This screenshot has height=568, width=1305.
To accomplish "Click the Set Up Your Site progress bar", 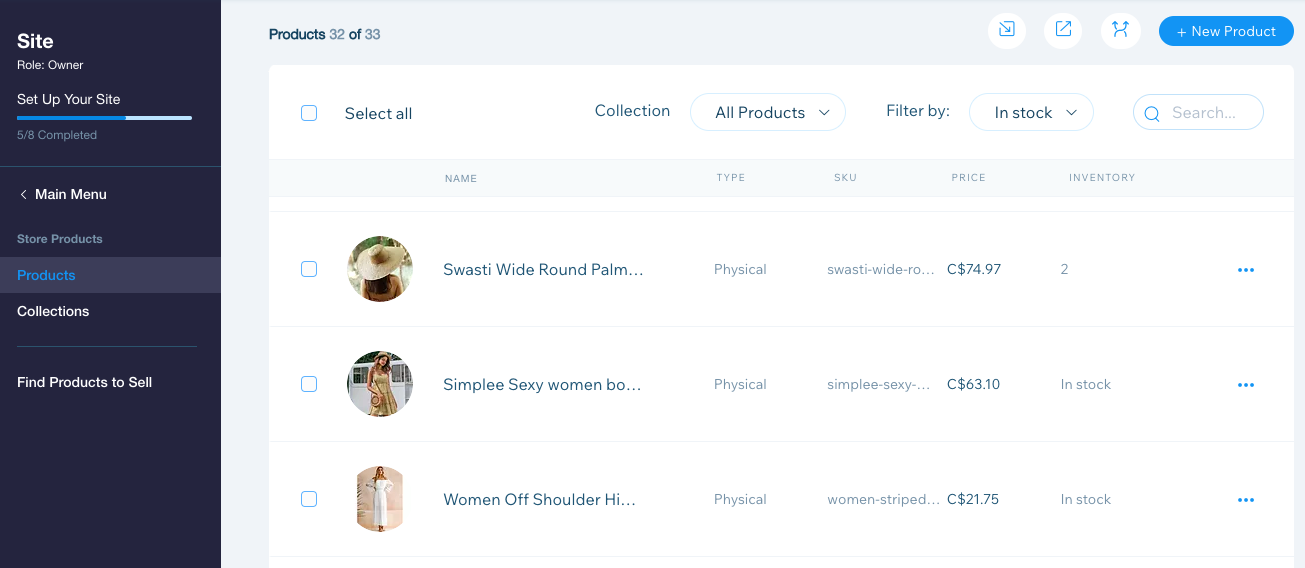I will [104, 118].
